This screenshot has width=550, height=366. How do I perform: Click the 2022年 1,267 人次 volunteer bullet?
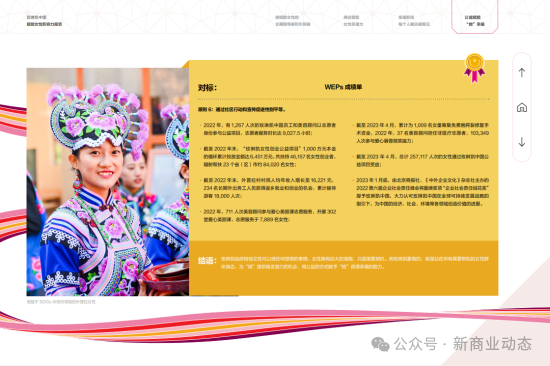(269, 129)
